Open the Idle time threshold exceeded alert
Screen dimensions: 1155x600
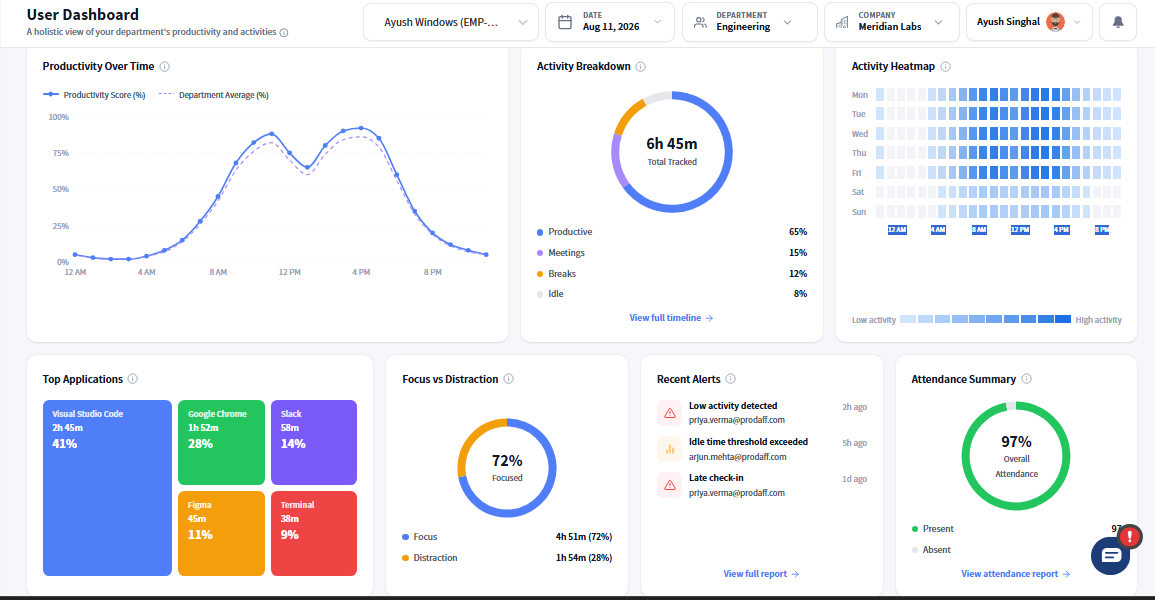click(762, 449)
